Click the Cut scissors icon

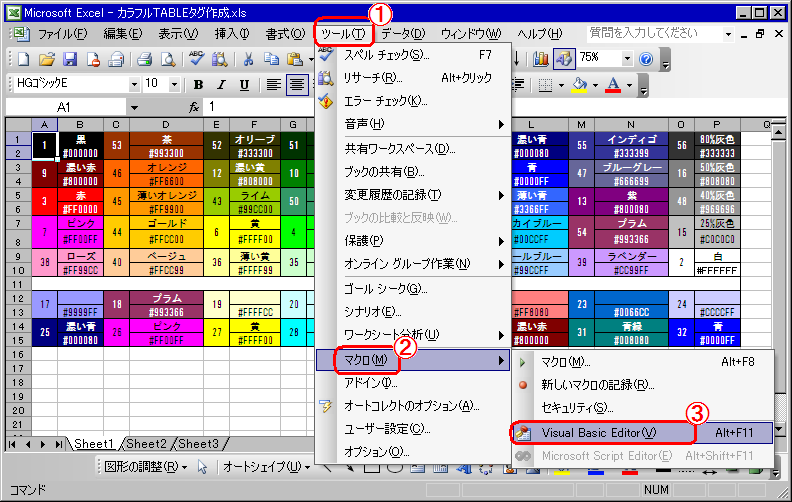tap(246, 59)
